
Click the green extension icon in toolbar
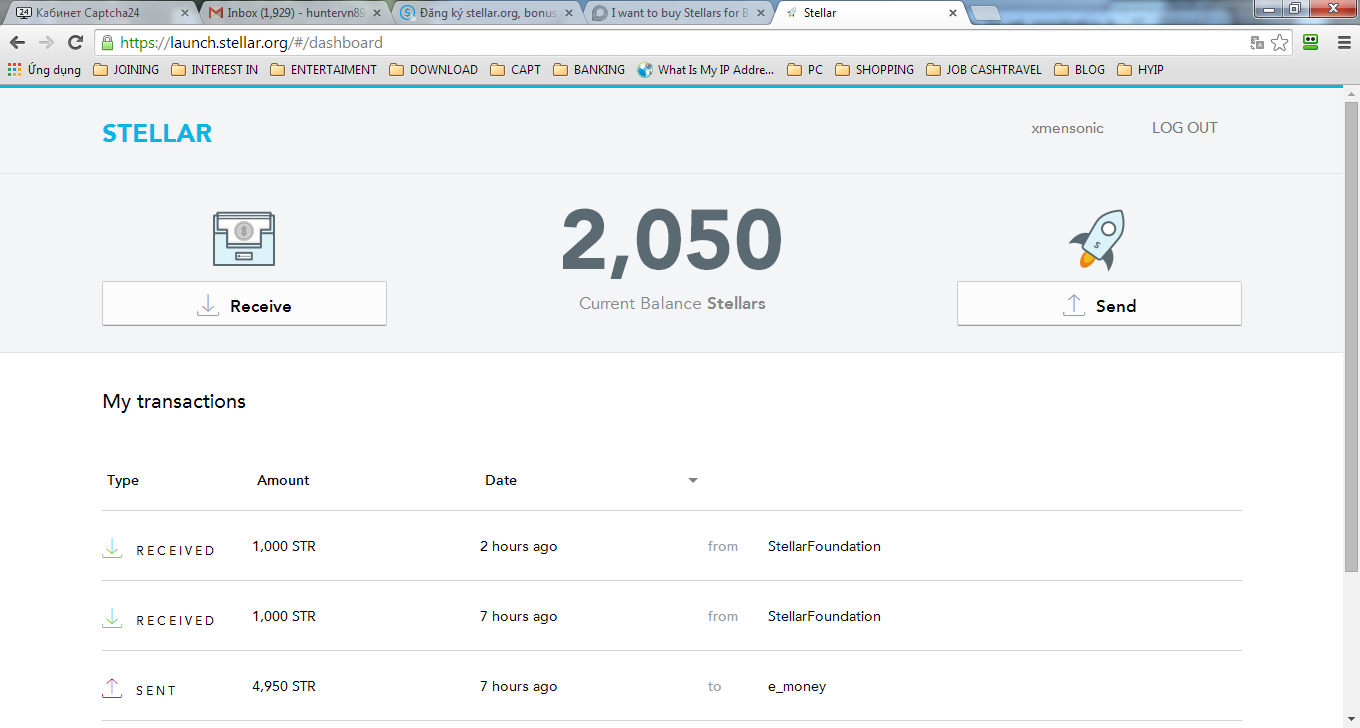click(x=1311, y=43)
